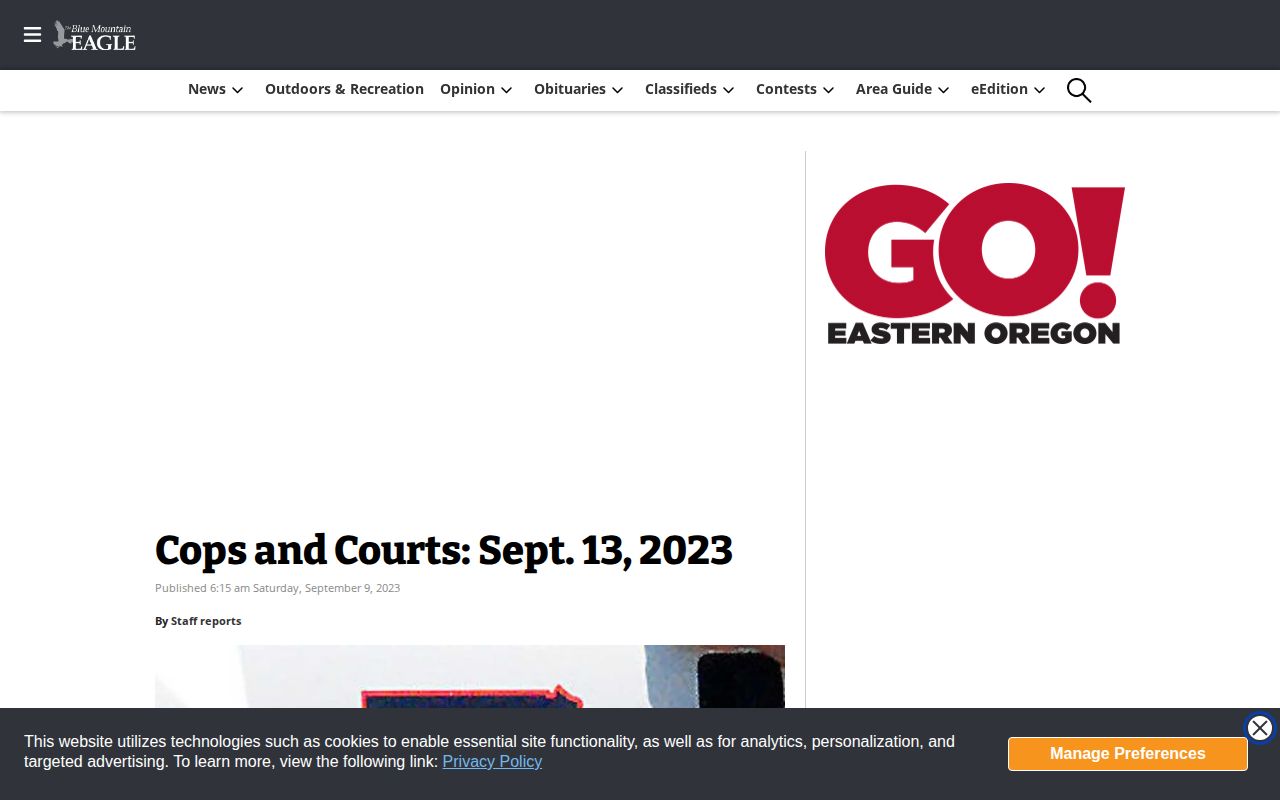1280x800 pixels.
Task: Open the hamburger menu icon
Action: tap(32, 35)
